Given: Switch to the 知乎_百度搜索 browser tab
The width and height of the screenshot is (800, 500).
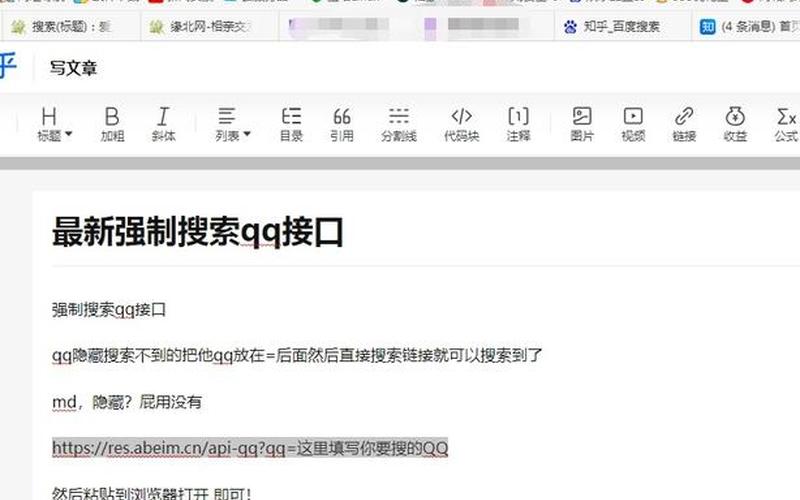Looking at the screenshot, I should 623,27.
